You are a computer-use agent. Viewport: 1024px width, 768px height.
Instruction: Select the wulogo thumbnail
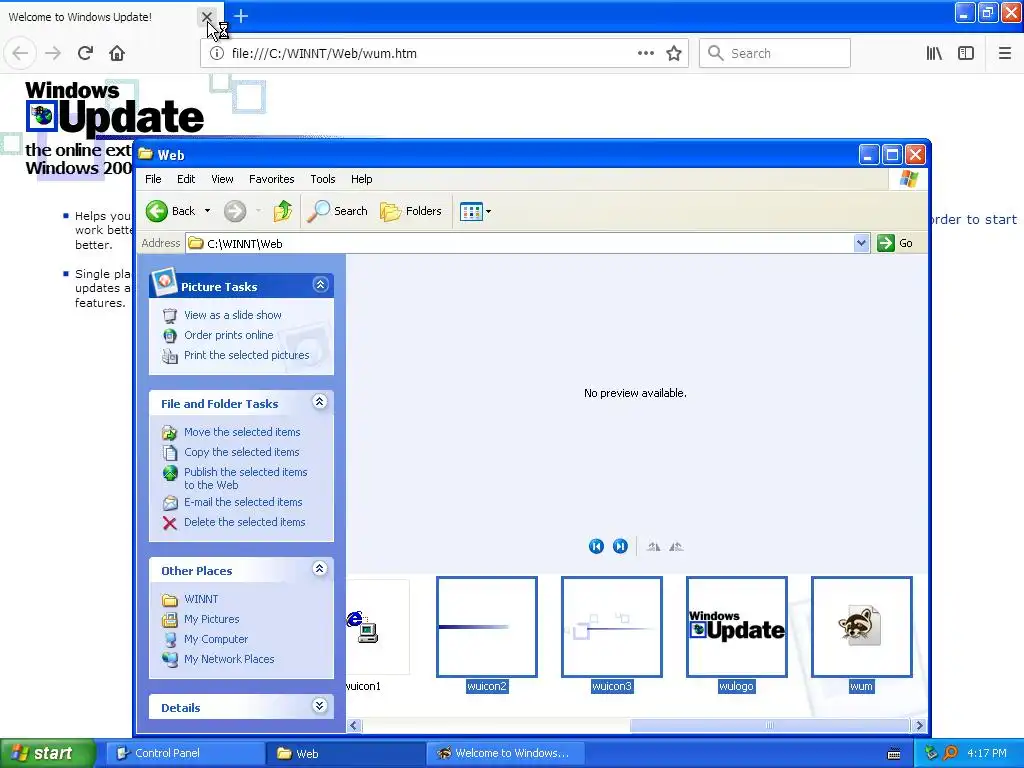pos(737,627)
